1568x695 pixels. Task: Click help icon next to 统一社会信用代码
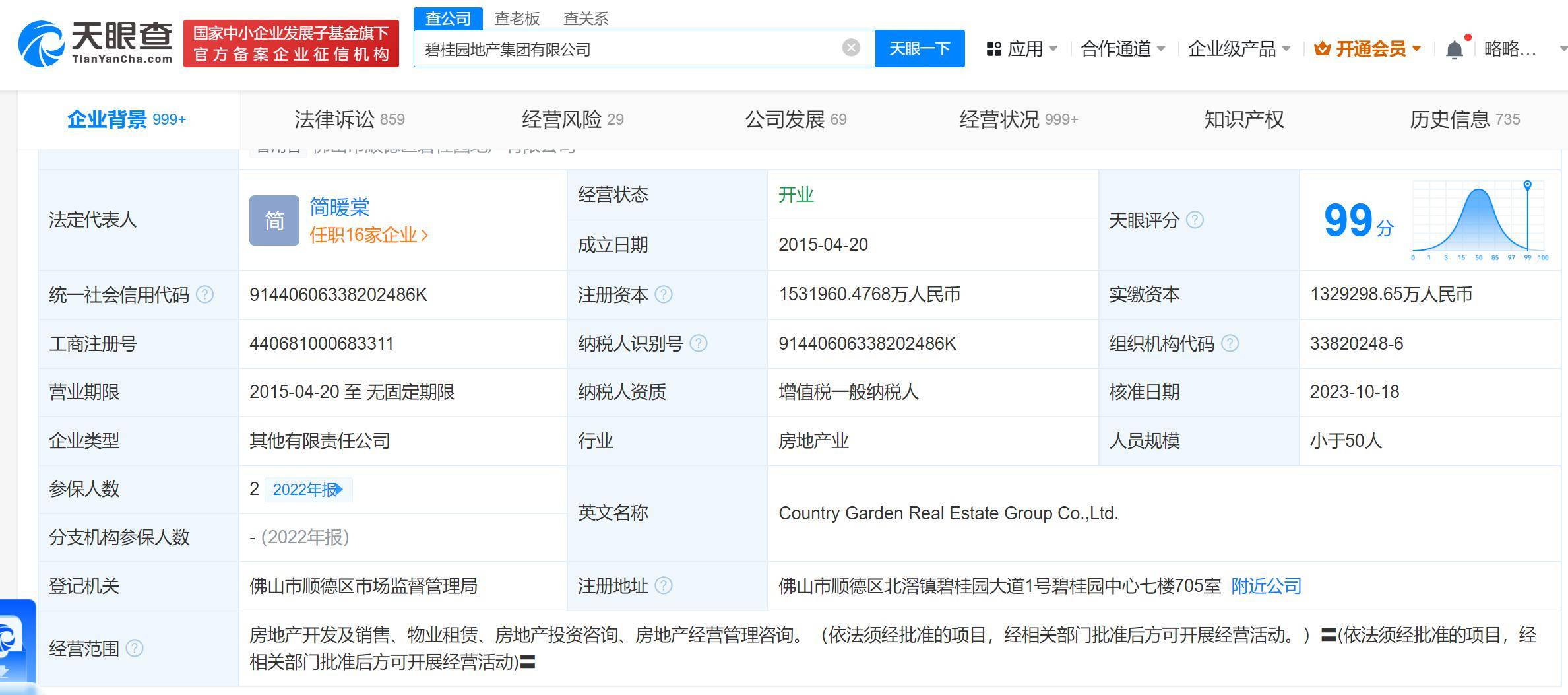click(x=205, y=294)
